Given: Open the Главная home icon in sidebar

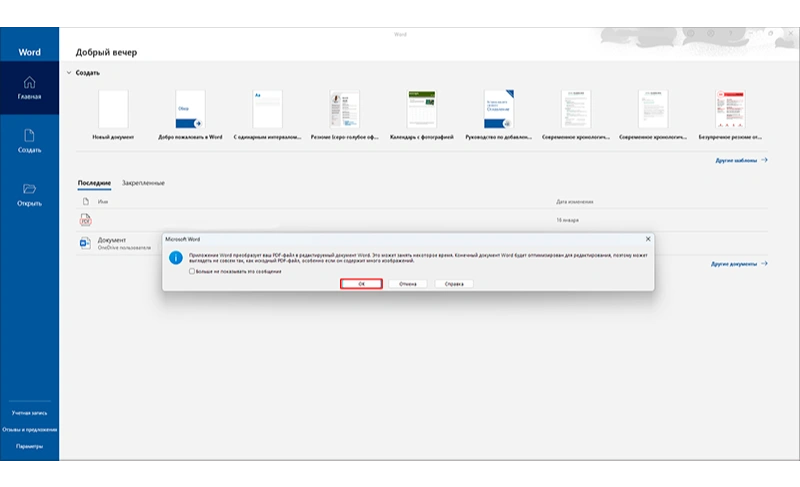Looking at the screenshot, I should (29, 82).
